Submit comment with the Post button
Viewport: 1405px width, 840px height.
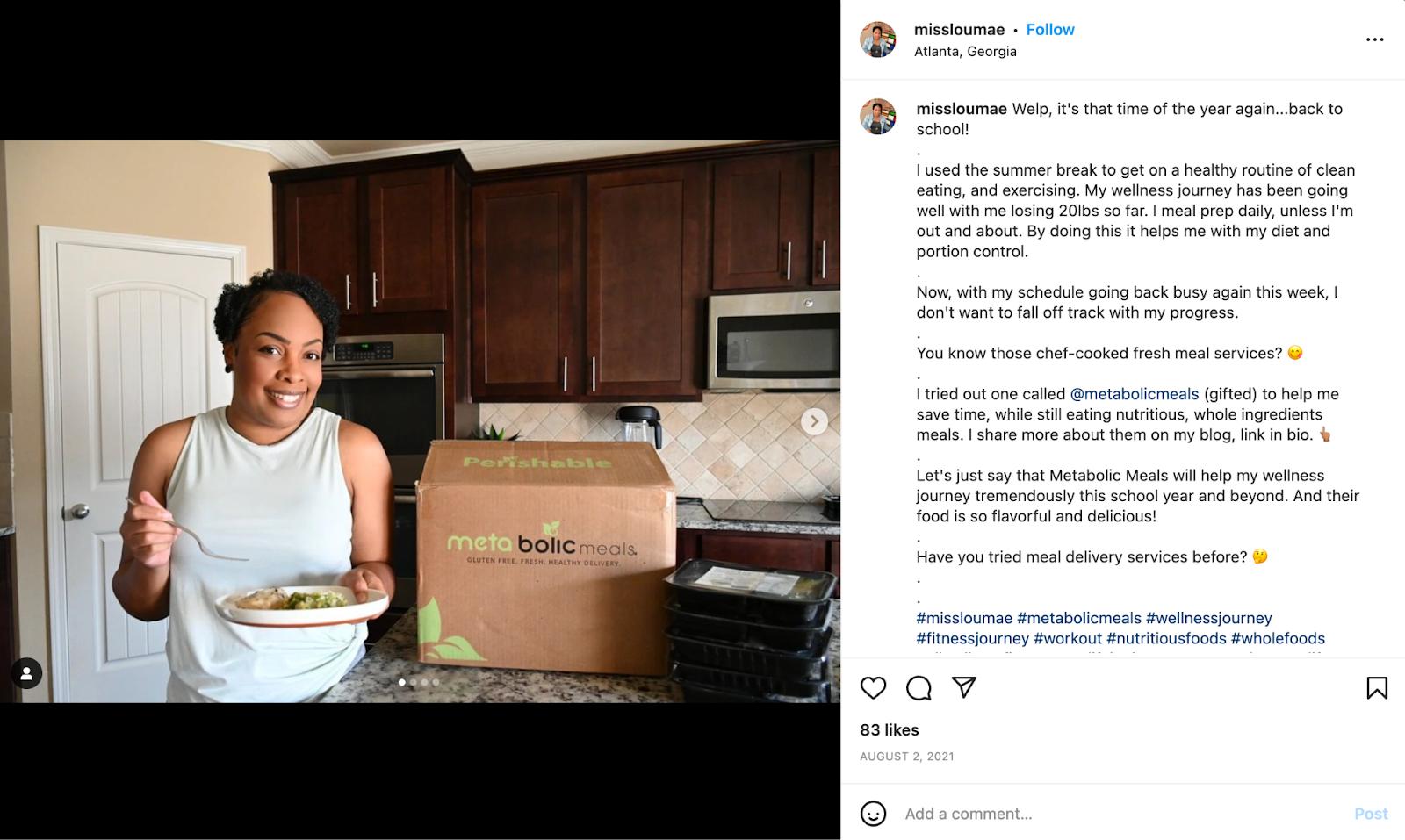[1371, 814]
